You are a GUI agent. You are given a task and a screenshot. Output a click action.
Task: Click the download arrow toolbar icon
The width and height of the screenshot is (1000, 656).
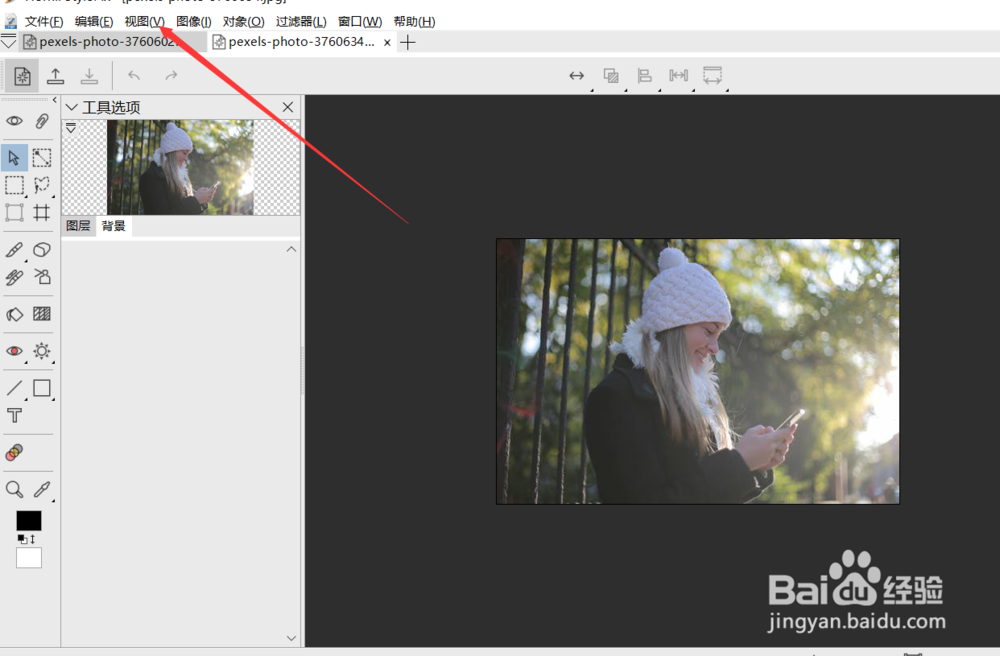(x=89, y=76)
